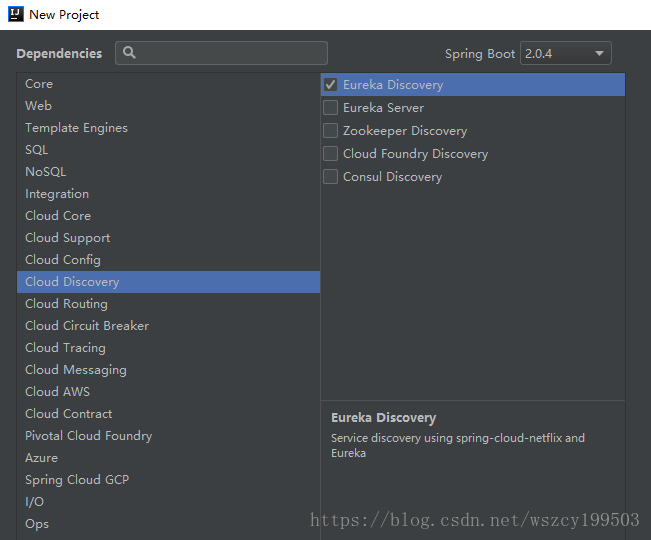Select the Cloud Circuit Breaker category
This screenshot has height=540, width=651.
(168, 326)
